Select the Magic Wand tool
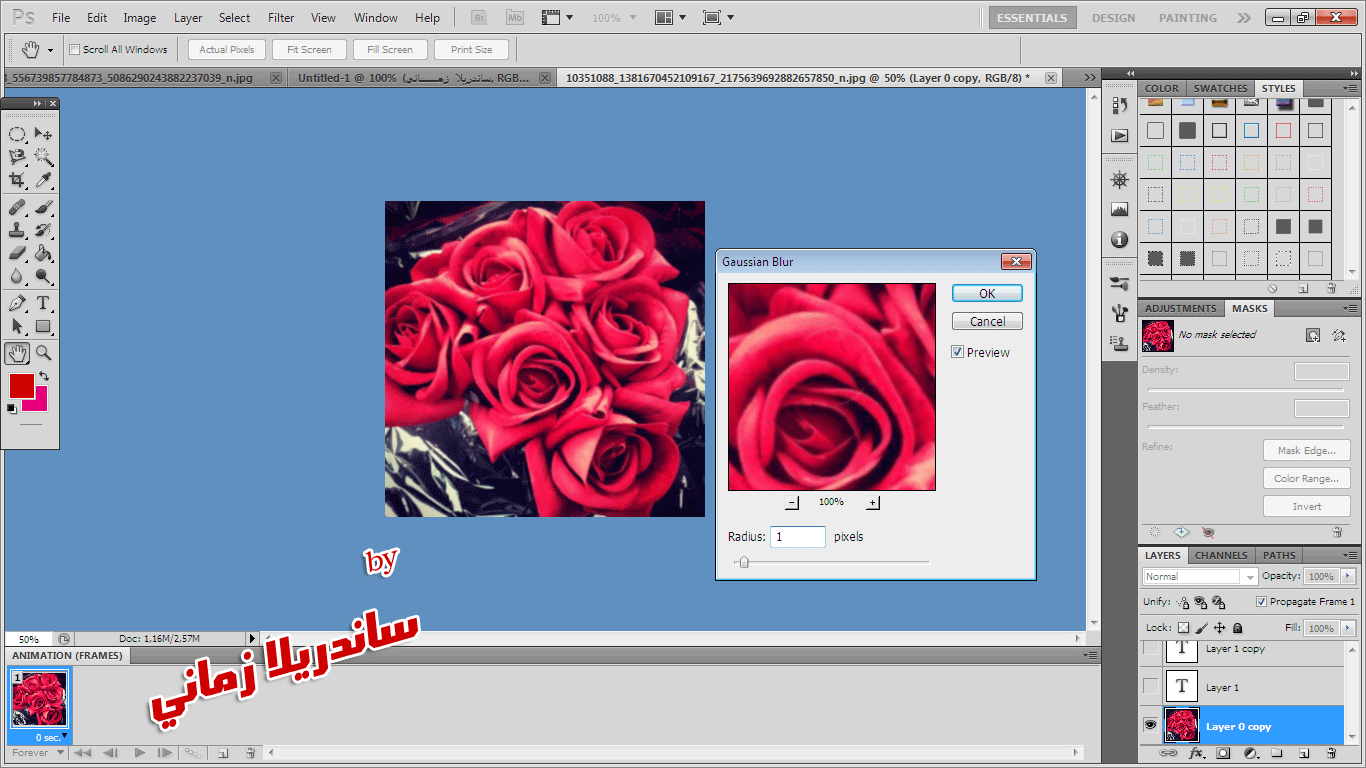Image resolution: width=1366 pixels, height=768 pixels. (x=43, y=157)
